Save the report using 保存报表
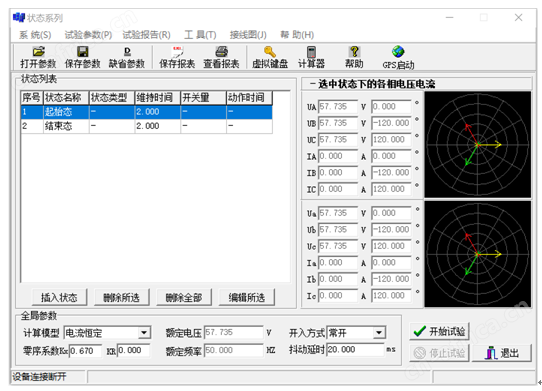This screenshot has height=391, width=542. [x=177, y=58]
